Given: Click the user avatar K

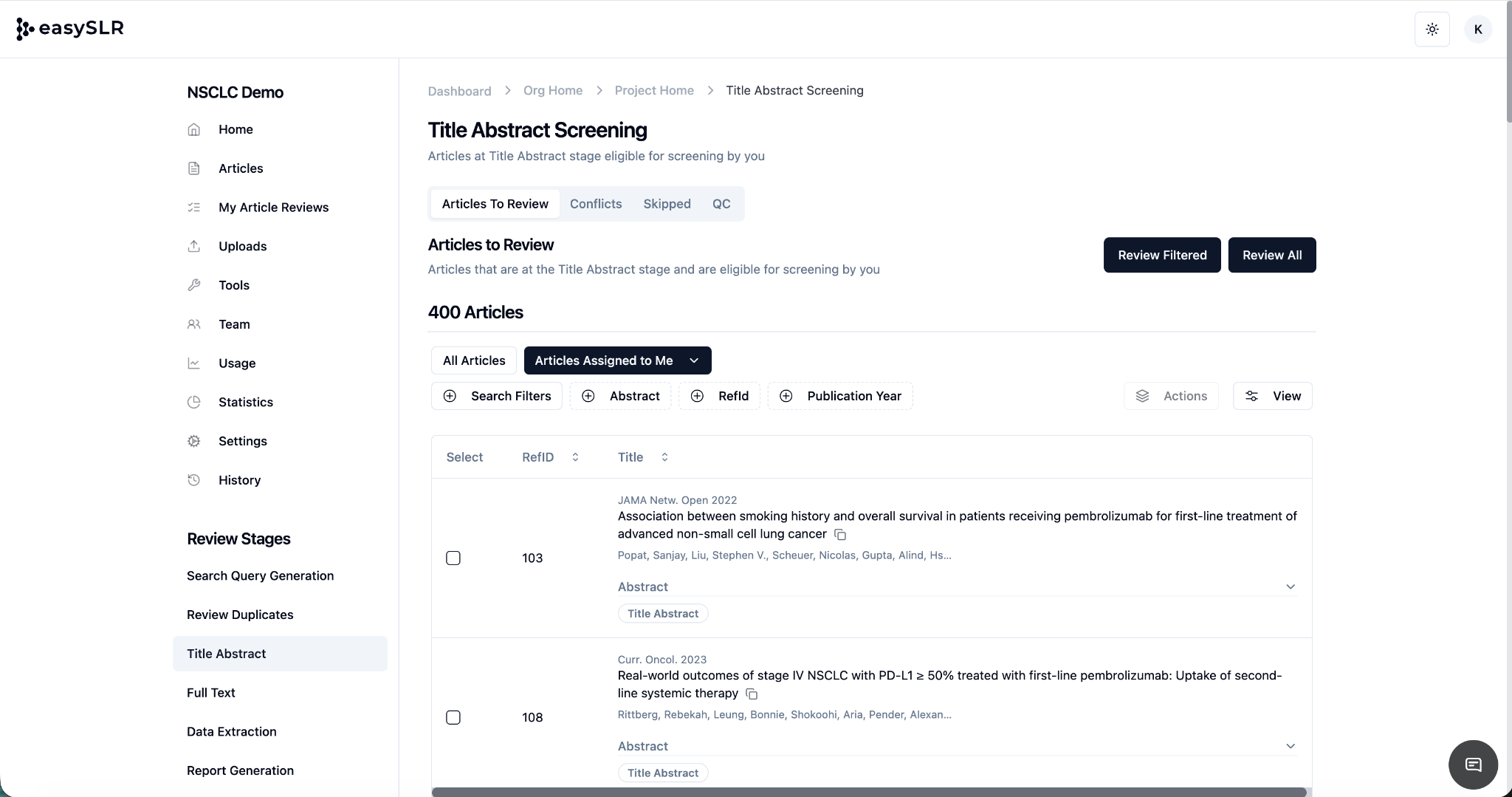Looking at the screenshot, I should 1477,30.
